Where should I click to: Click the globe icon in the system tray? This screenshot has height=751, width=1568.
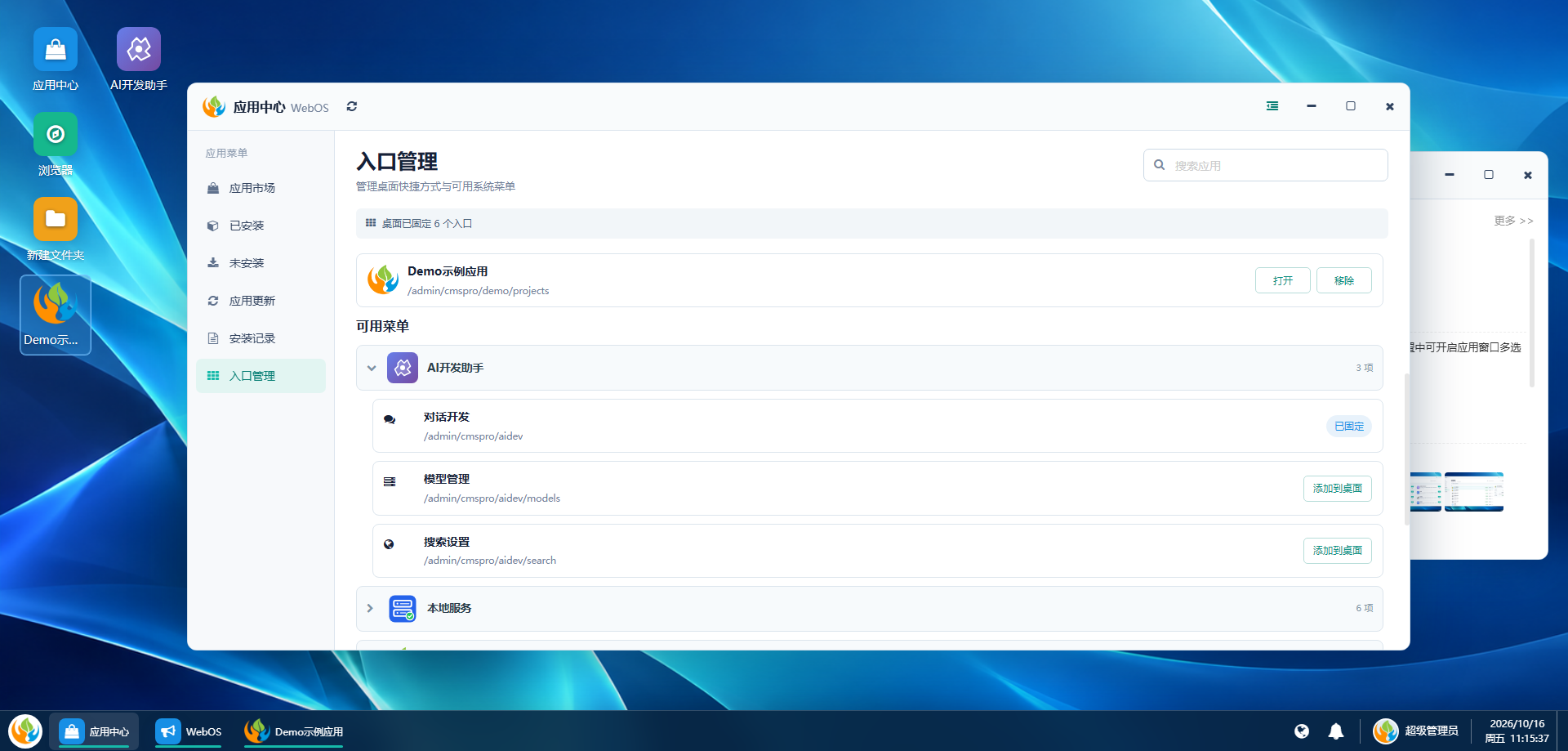click(x=1302, y=731)
